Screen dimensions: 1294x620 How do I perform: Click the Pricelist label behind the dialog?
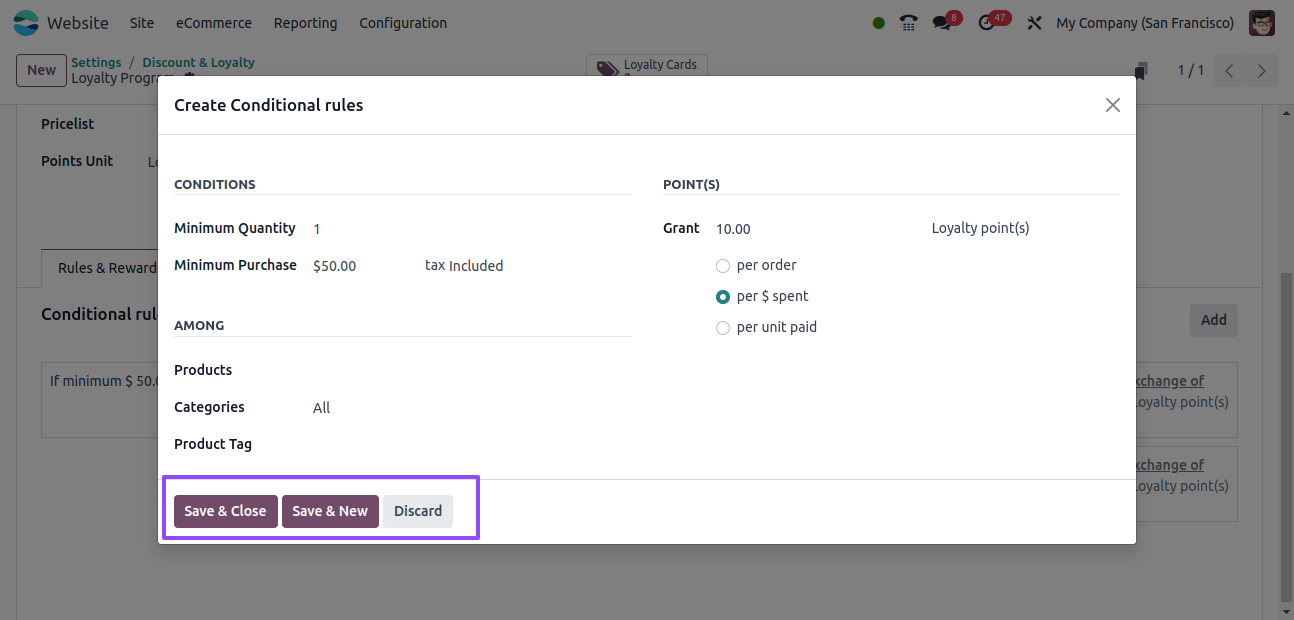click(x=67, y=124)
